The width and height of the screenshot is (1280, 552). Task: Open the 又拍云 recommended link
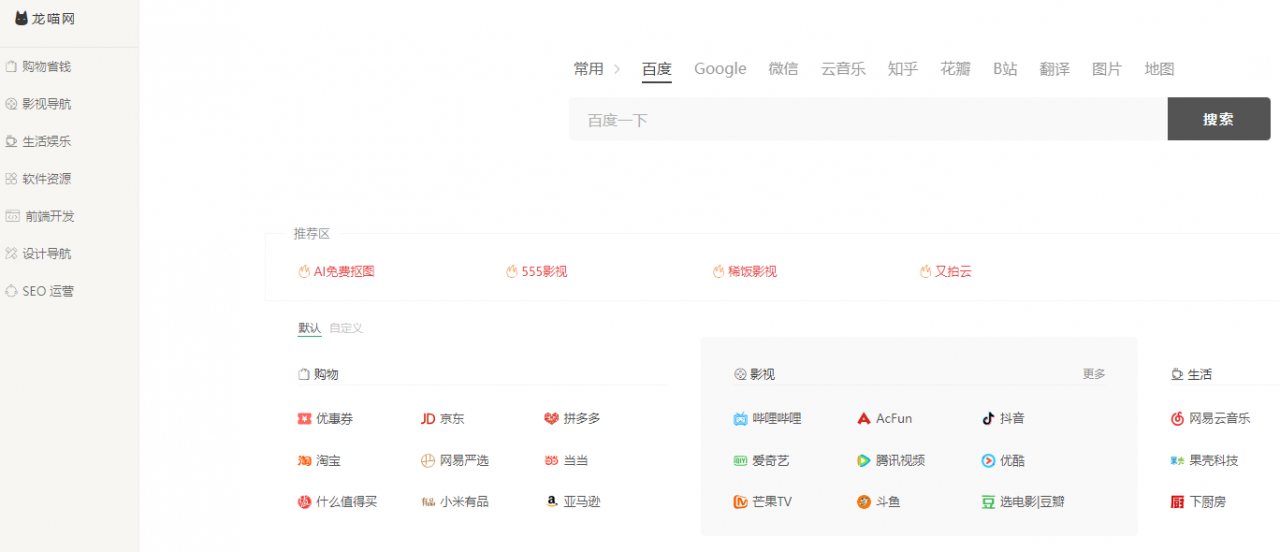[945, 271]
